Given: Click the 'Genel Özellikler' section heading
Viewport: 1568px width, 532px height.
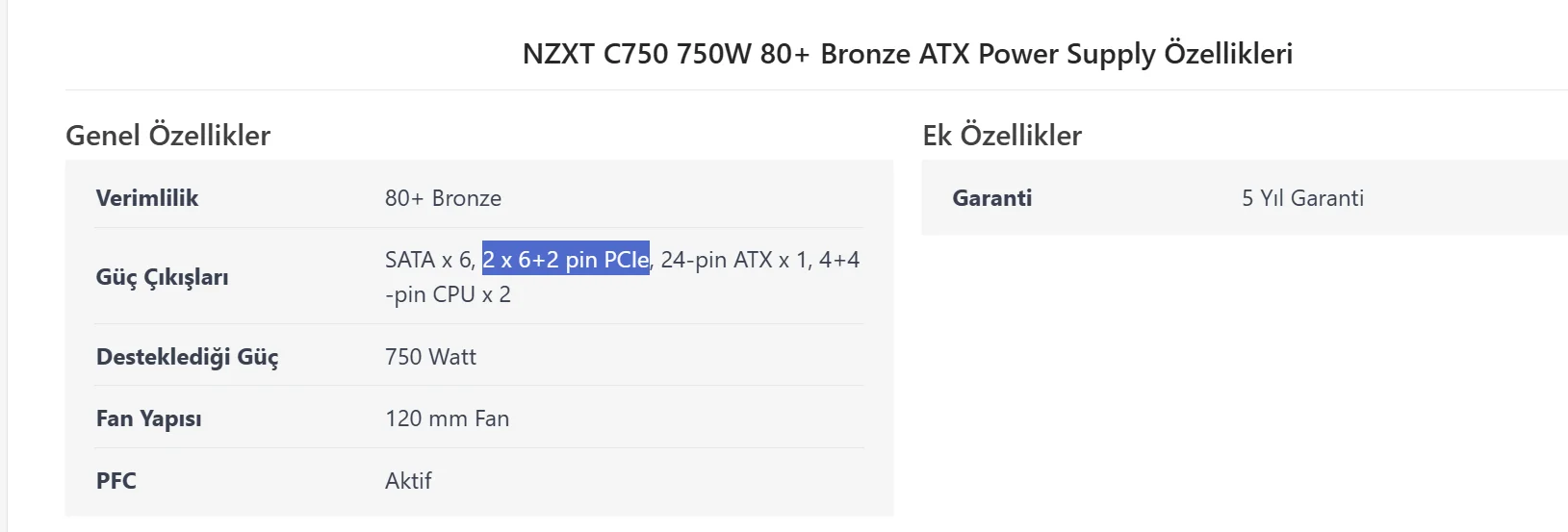Looking at the screenshot, I should (x=167, y=136).
